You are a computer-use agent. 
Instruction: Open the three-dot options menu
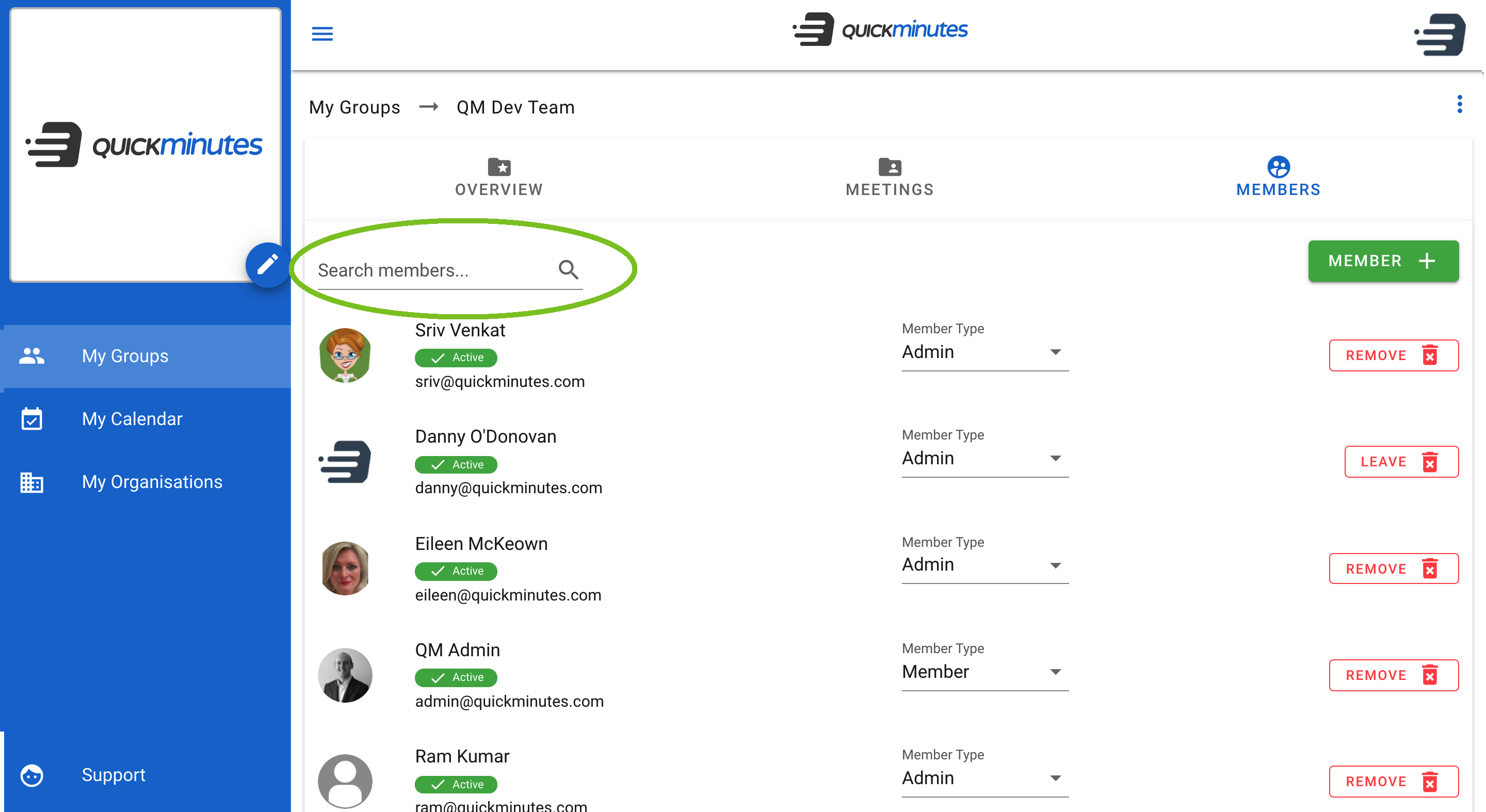(x=1460, y=104)
